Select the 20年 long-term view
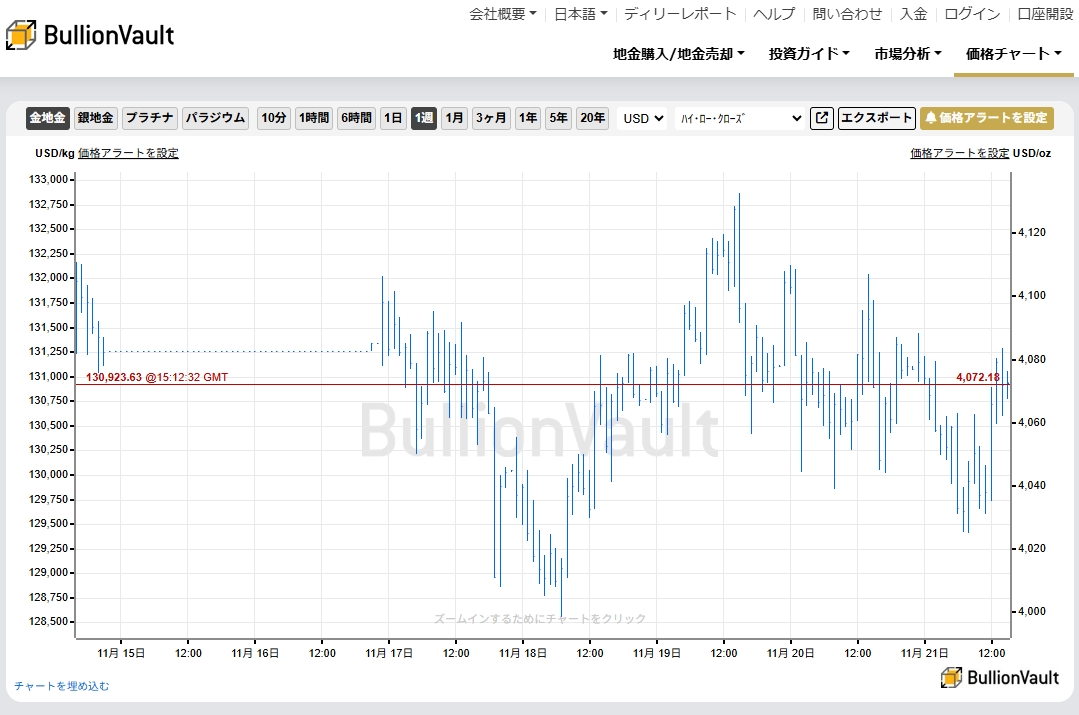Image resolution: width=1079 pixels, height=715 pixels. pos(592,118)
